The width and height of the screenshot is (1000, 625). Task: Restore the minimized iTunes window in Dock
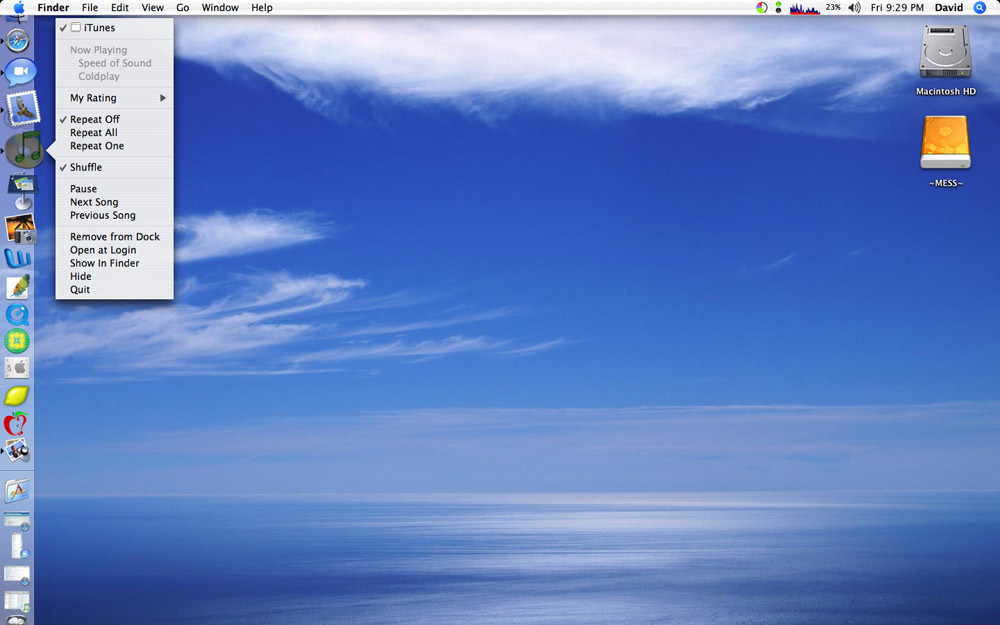(x=17, y=601)
